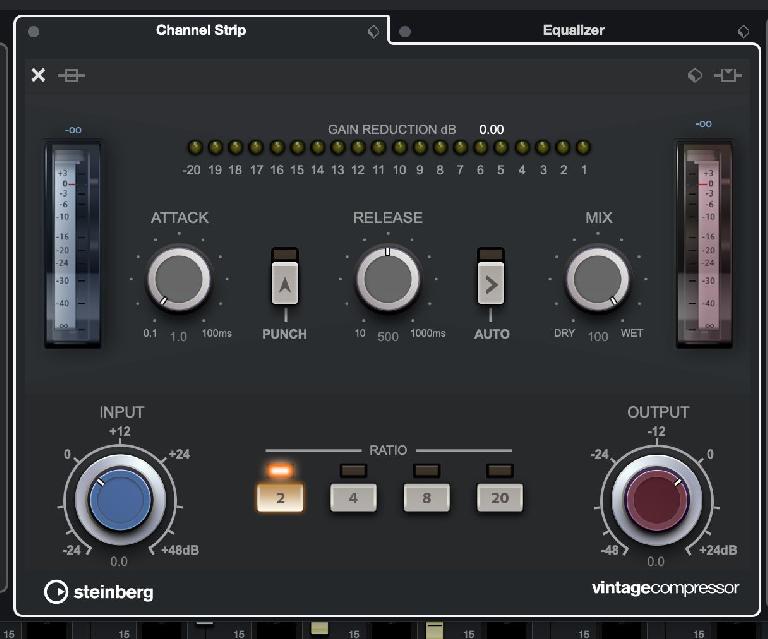Click the +48dB mark on INPUT dial
This screenshot has width=768, height=639.
180,550
